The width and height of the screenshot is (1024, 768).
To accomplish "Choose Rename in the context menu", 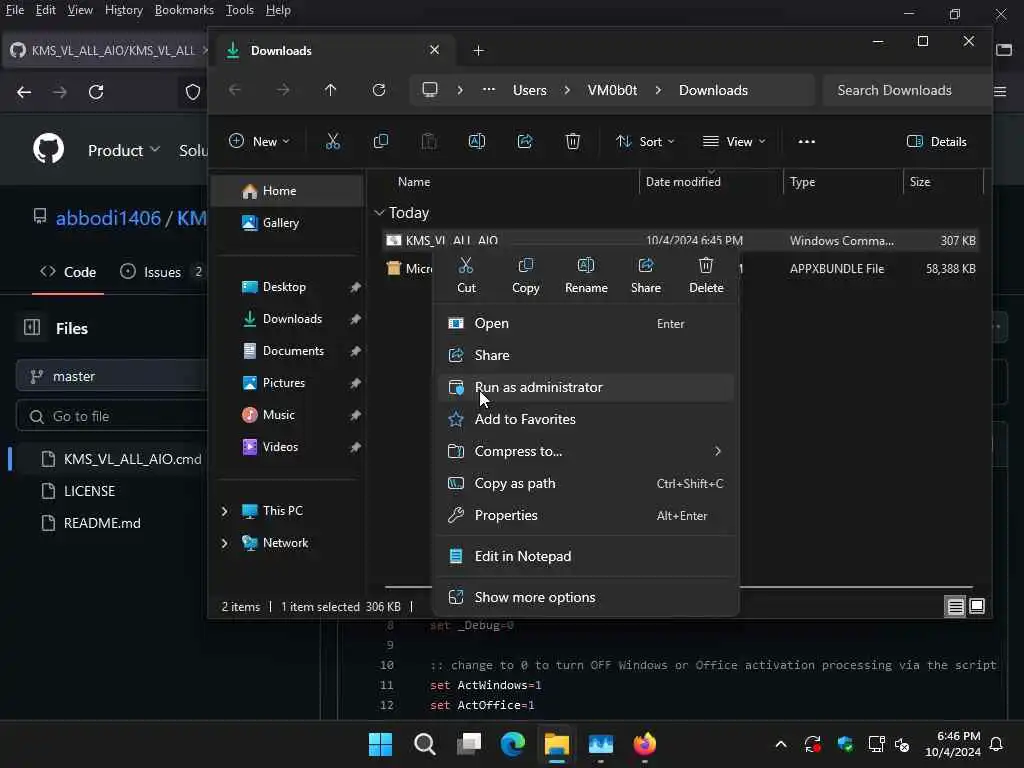I will tap(586, 275).
